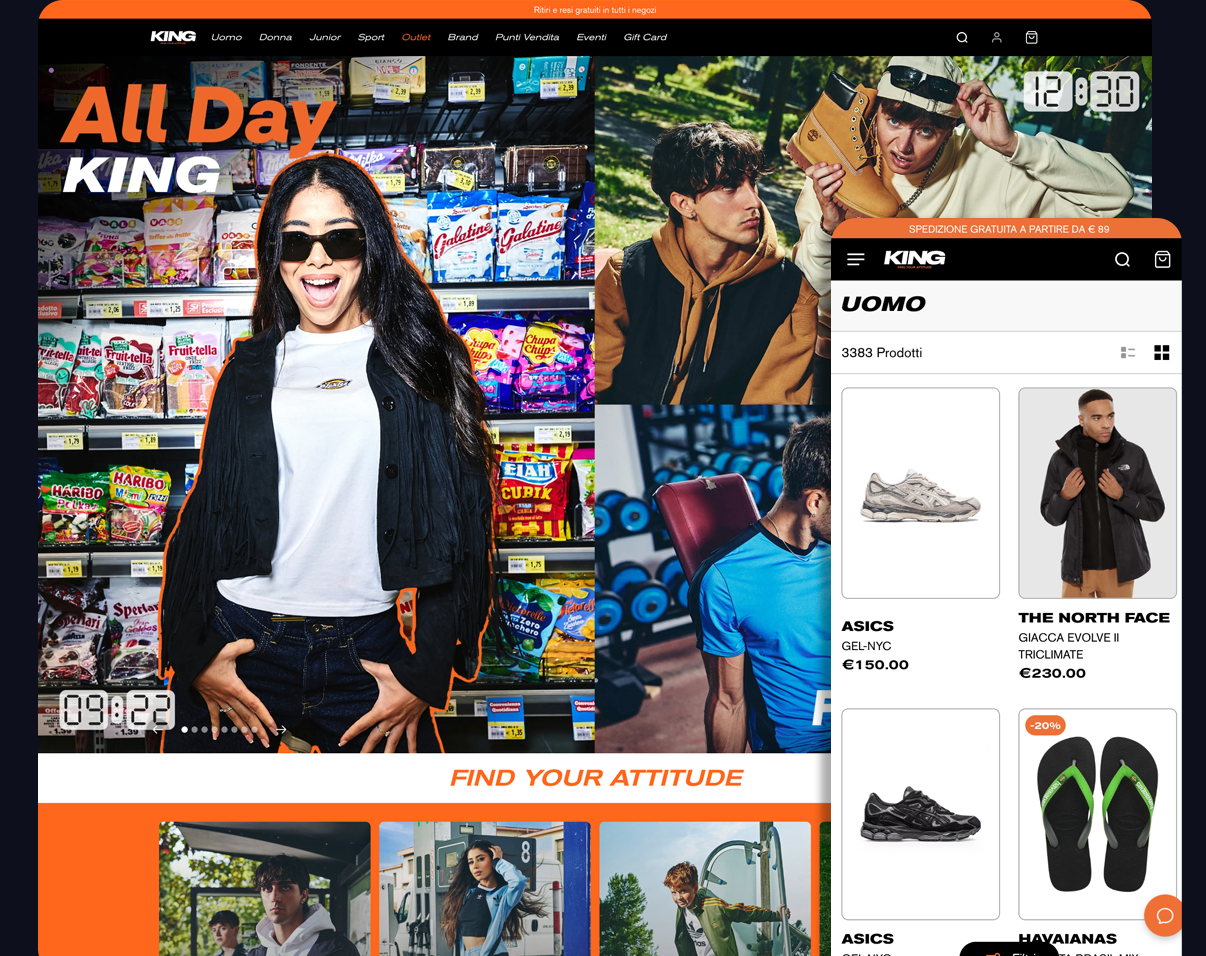Switch to grid view layout
Viewport: 1206px width, 956px height.
pos(1162,353)
